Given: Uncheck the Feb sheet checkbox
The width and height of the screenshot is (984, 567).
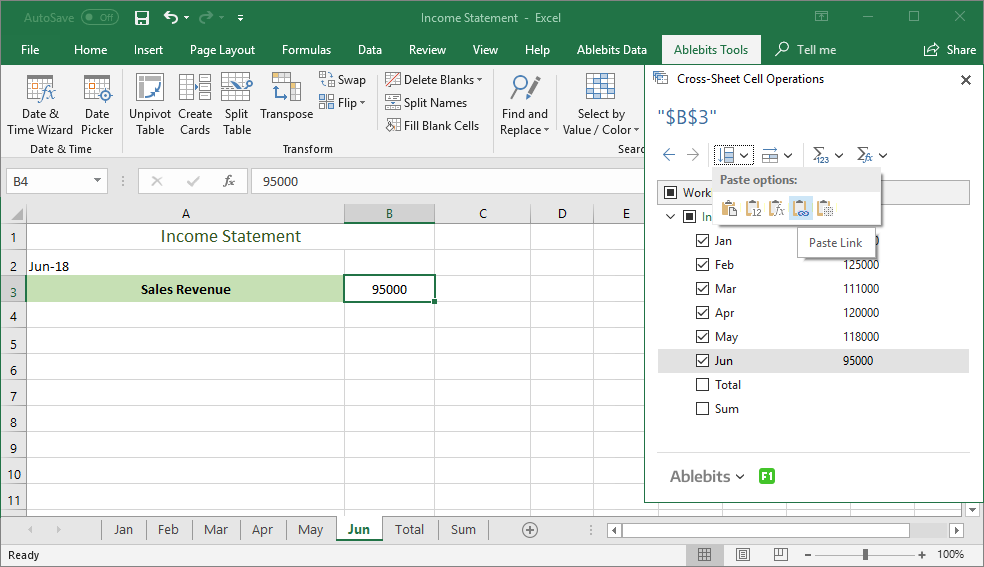Looking at the screenshot, I should [x=703, y=265].
